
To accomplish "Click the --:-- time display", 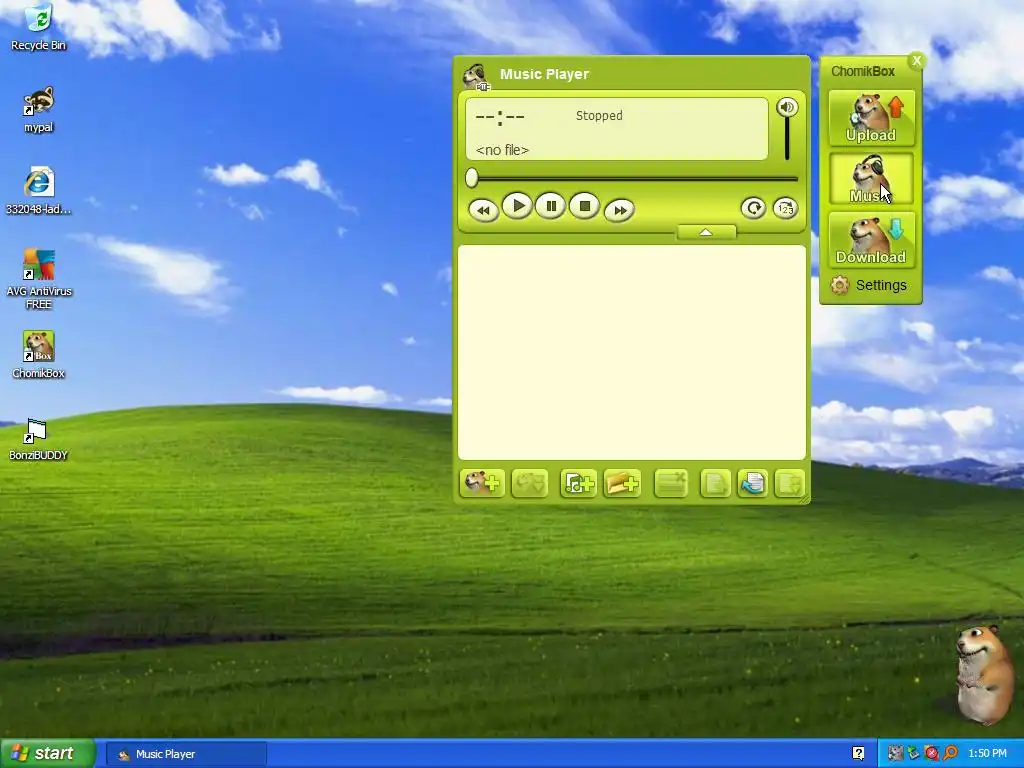I will point(500,118).
